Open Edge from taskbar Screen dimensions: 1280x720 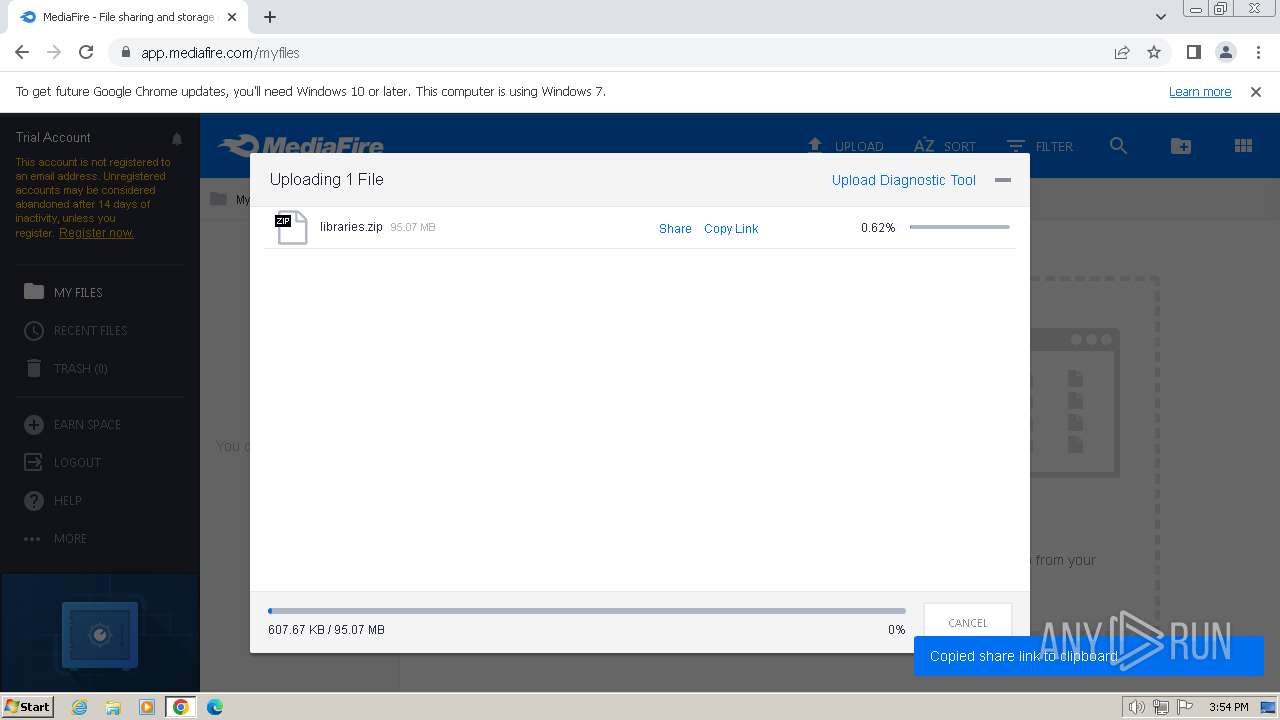pos(215,707)
